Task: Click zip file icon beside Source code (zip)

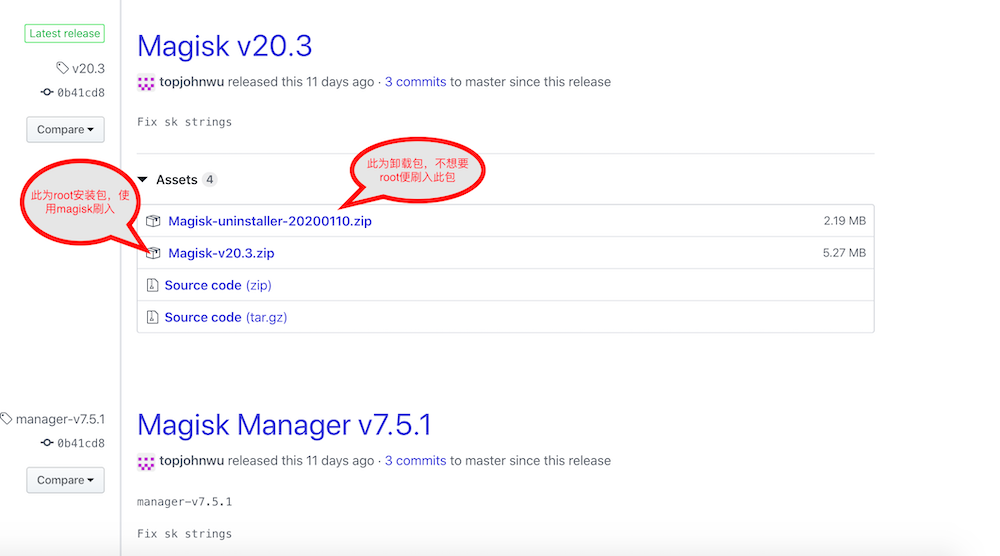Action: 152,285
